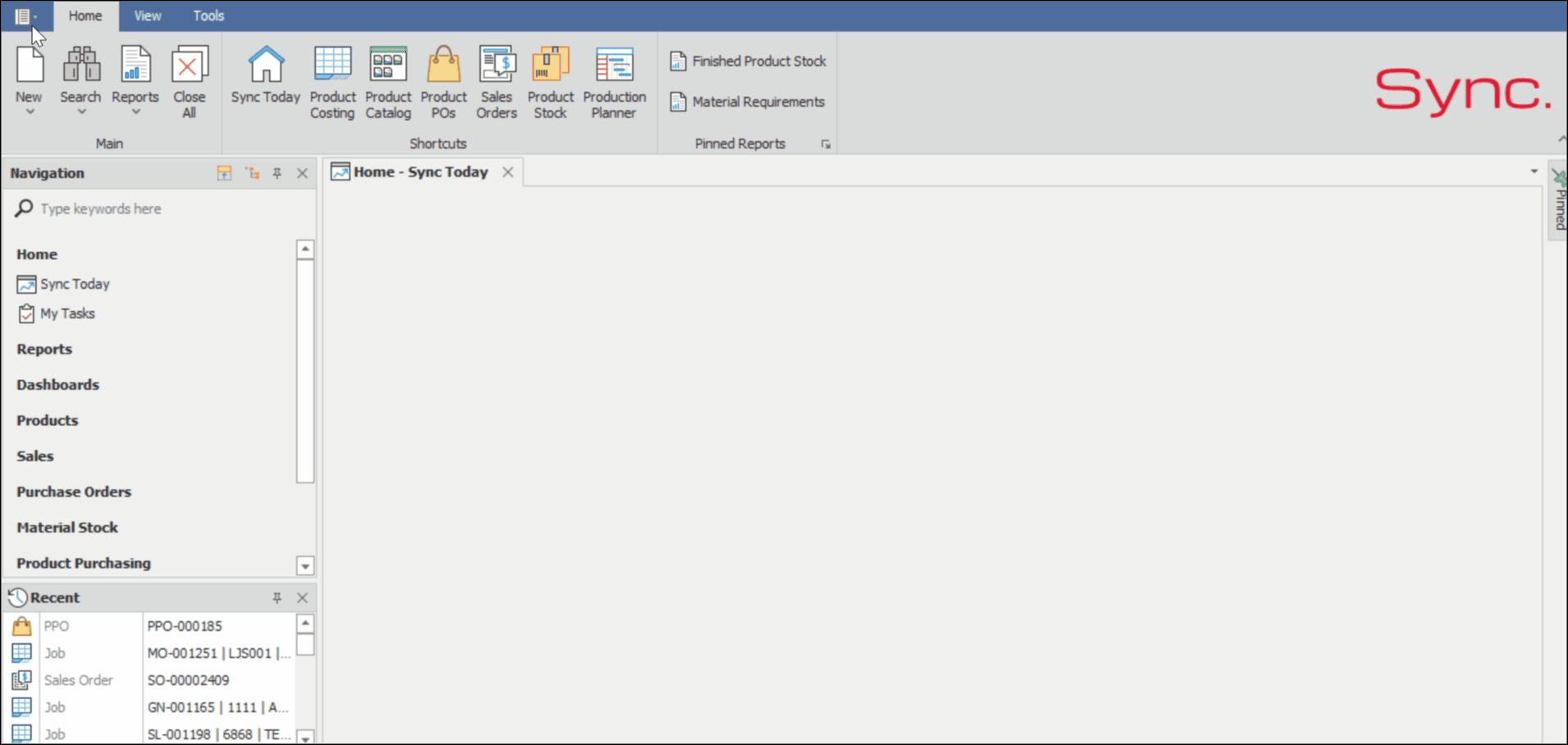1568x745 pixels.
Task: Click Close All in the ribbon
Action: (190, 82)
